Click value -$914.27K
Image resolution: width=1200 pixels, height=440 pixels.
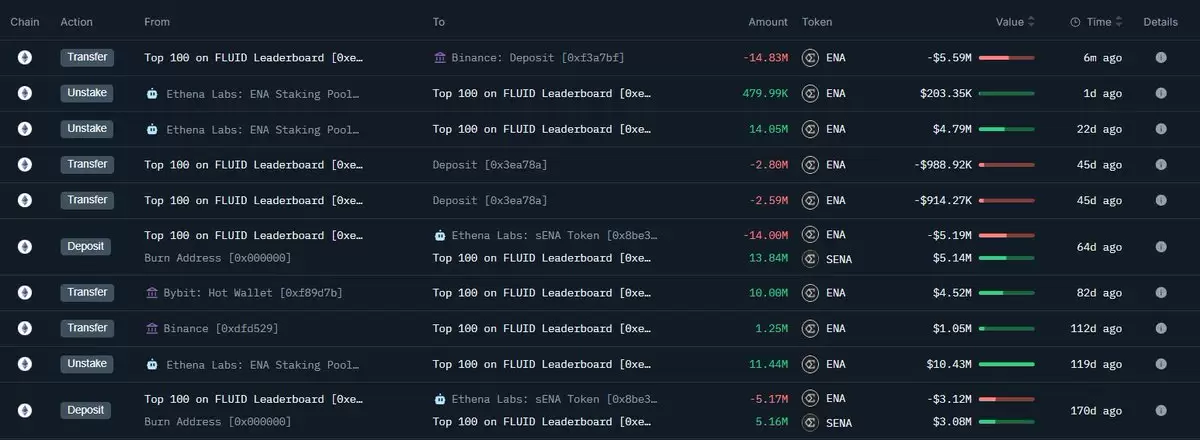point(943,201)
